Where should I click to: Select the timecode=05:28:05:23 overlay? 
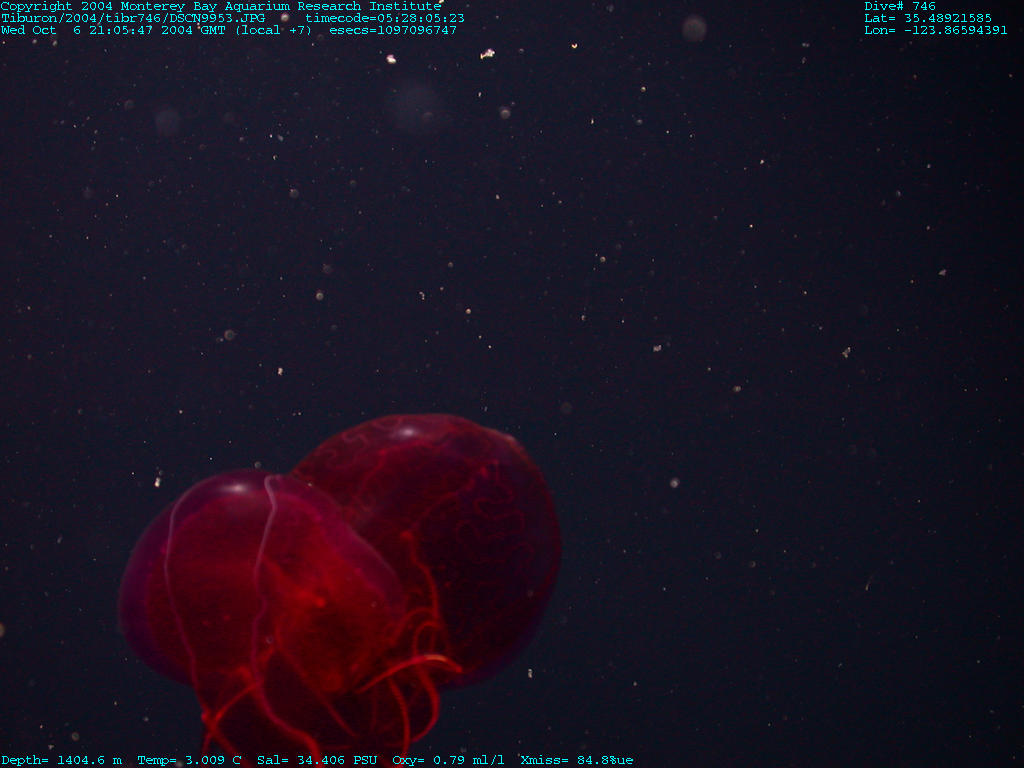[x=384, y=18]
